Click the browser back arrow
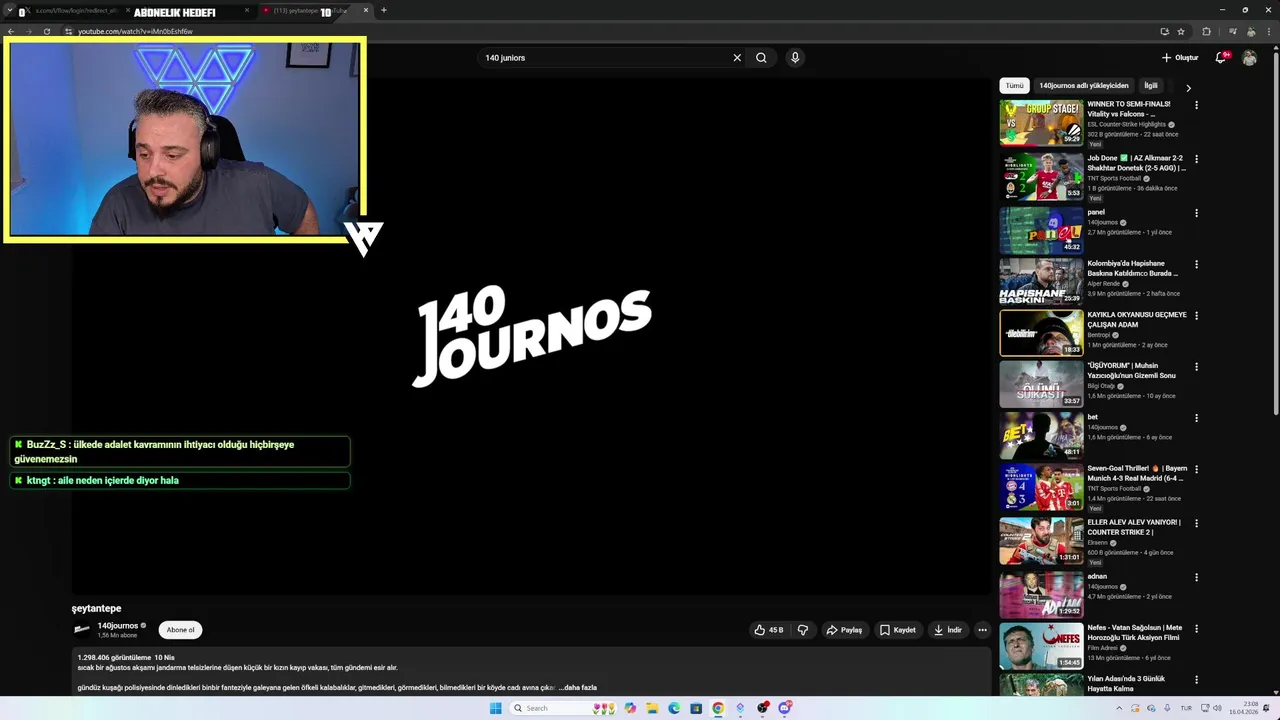The image size is (1280, 720). click(x=11, y=31)
